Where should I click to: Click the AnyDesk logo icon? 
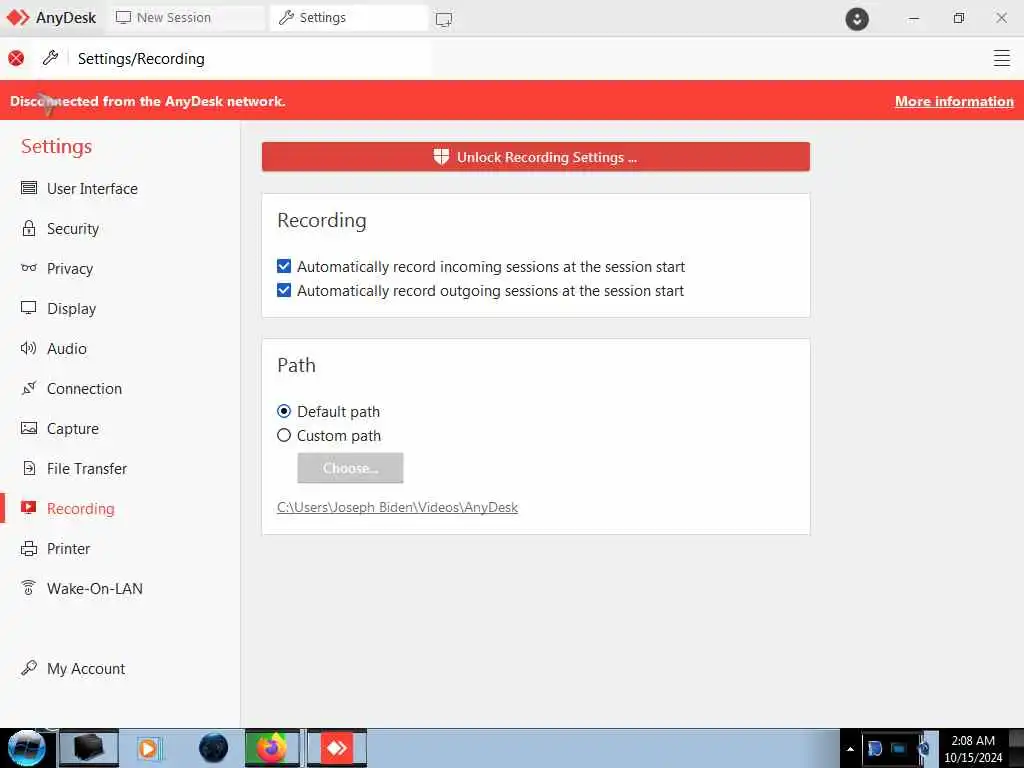pos(18,18)
